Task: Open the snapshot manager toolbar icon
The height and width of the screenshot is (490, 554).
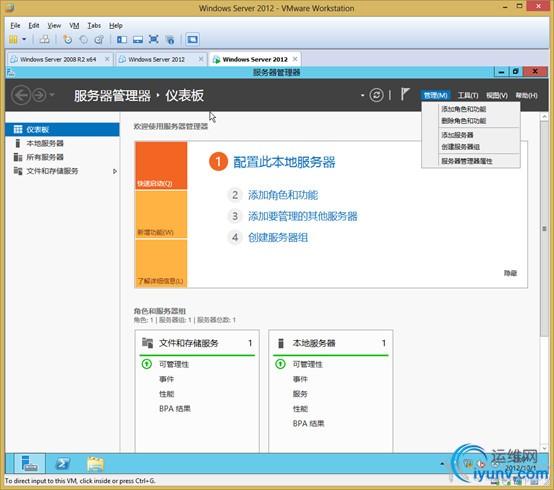Action: pyautogui.click(x=99, y=39)
